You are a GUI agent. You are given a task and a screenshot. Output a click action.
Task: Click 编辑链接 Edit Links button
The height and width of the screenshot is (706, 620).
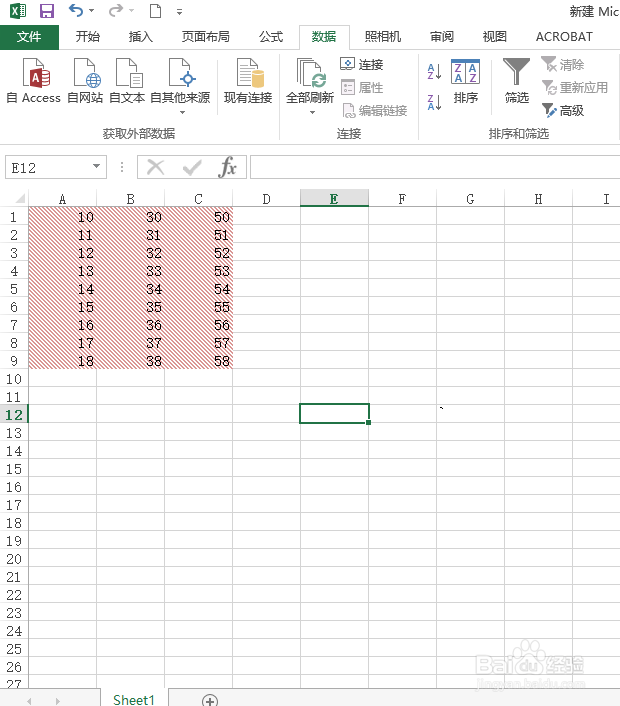[x=375, y=110]
